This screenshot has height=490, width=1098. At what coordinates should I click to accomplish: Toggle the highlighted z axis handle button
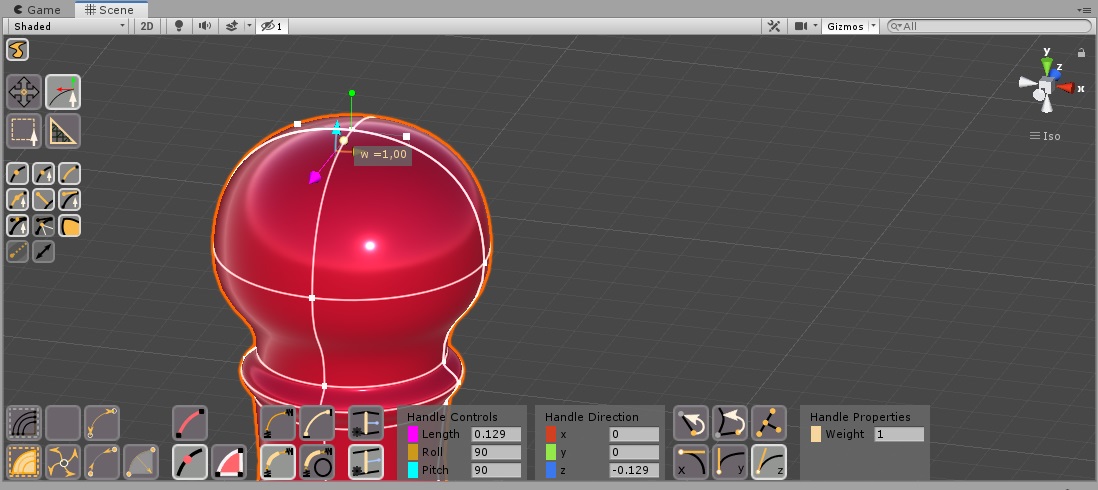click(x=769, y=462)
